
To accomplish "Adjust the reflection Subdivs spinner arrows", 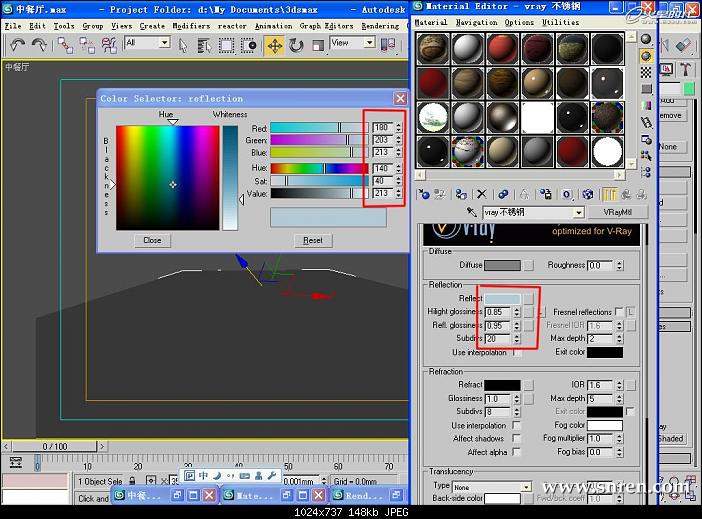I will point(517,339).
